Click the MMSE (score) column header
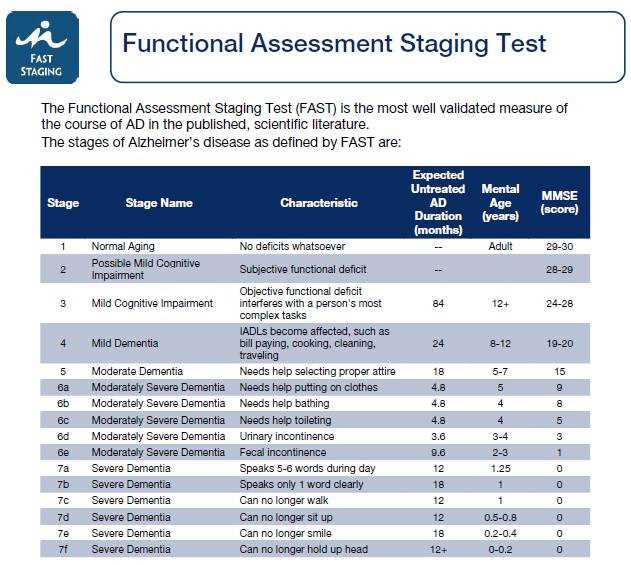 point(559,202)
